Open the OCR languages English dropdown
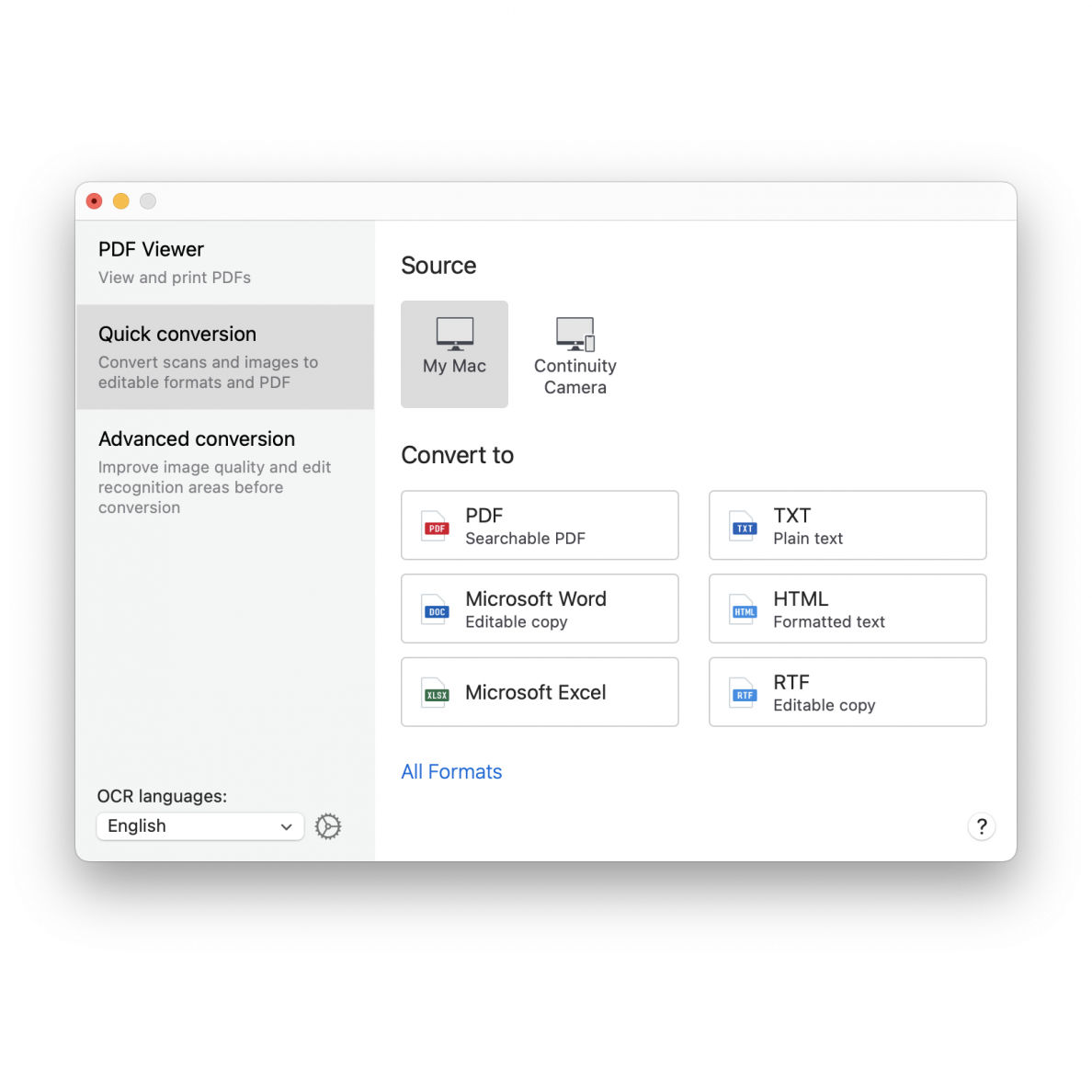Image resolution: width=1092 pixels, height=1092 pixels. 199,826
